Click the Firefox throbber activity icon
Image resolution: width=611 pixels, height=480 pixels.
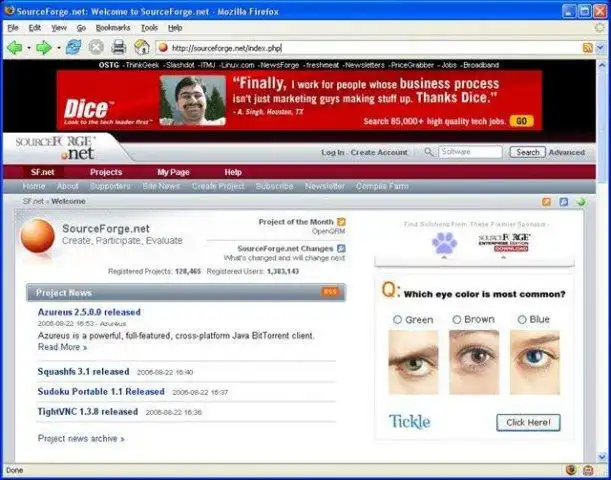click(x=600, y=28)
